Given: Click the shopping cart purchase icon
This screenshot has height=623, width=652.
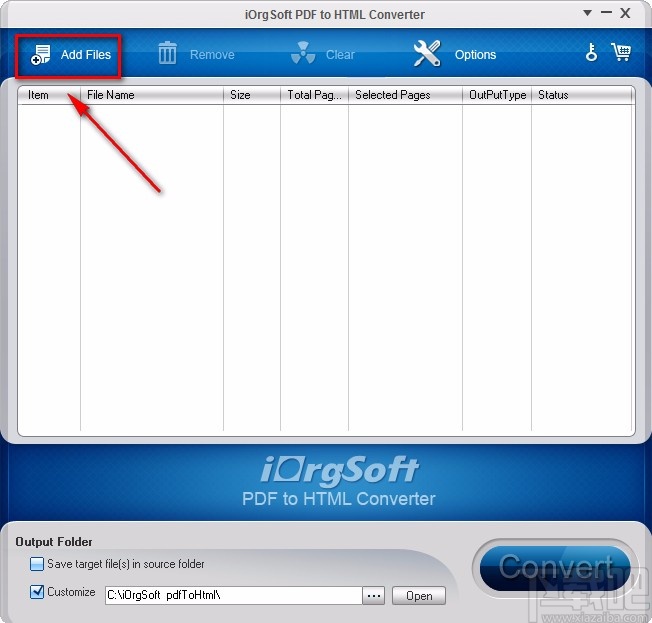Looking at the screenshot, I should point(621,52).
